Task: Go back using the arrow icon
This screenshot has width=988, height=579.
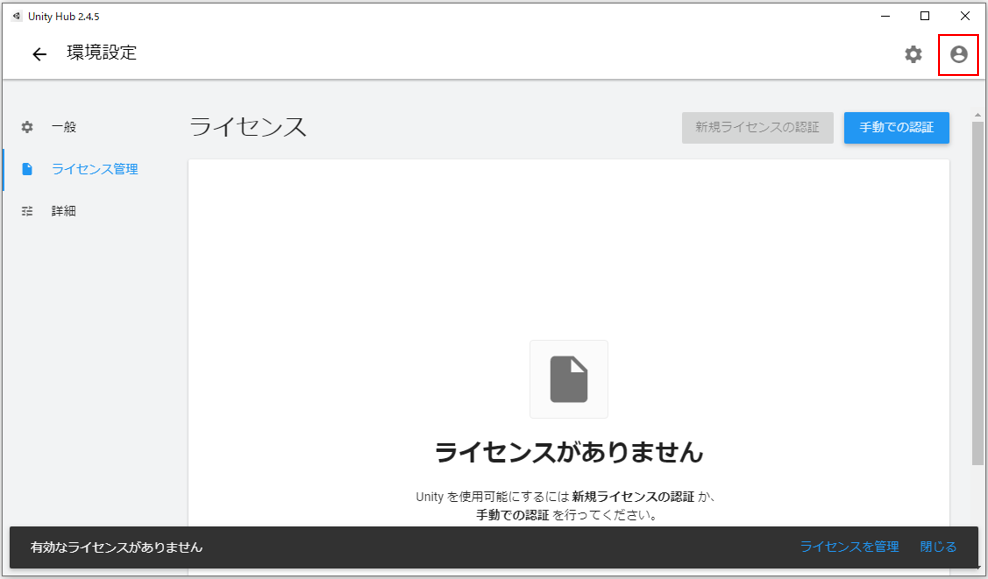Action: click(39, 54)
